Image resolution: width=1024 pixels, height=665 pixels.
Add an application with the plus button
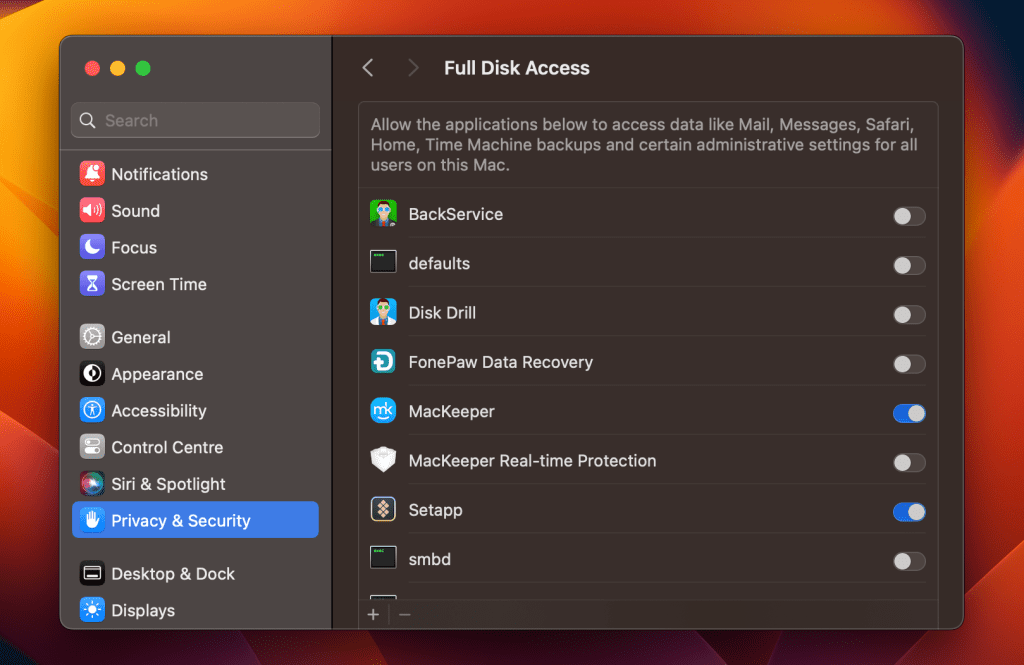(x=373, y=614)
